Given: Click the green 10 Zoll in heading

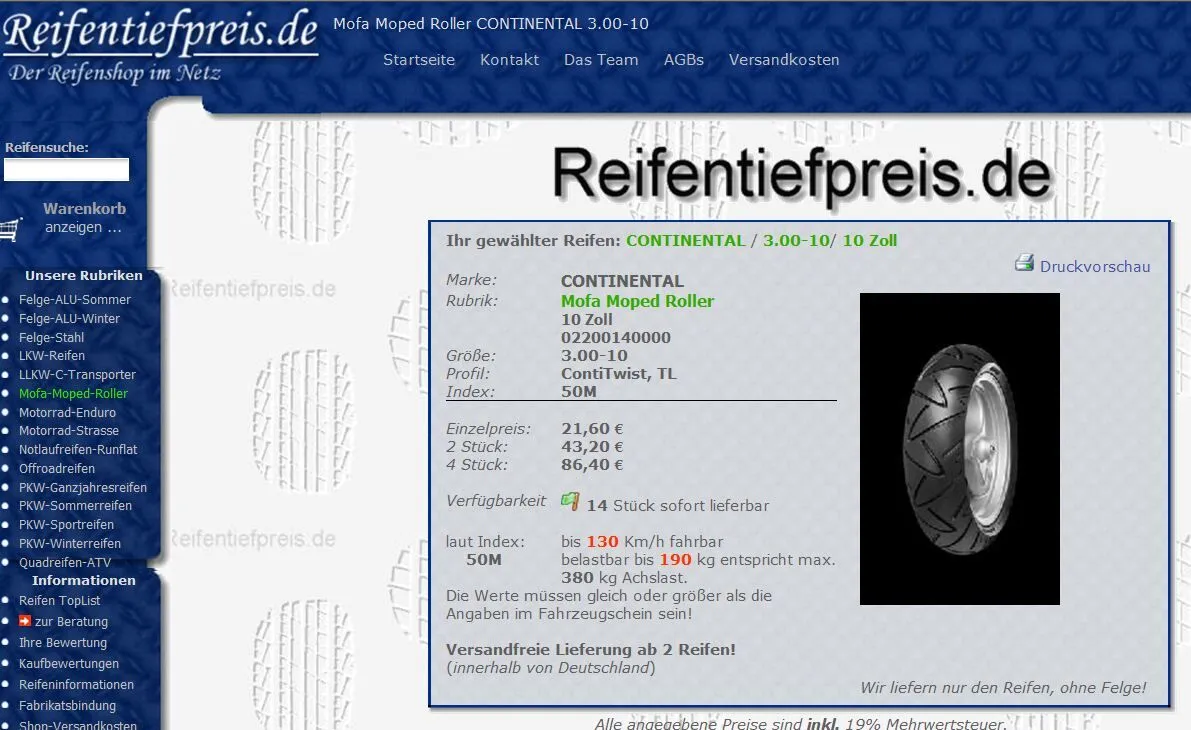Looking at the screenshot, I should [x=870, y=241].
